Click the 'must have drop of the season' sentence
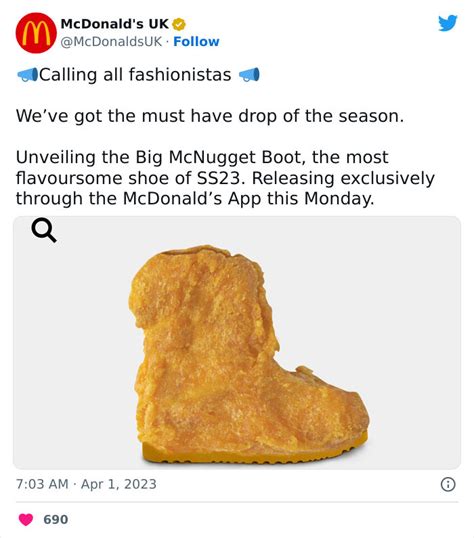This screenshot has width=474, height=538. coord(210,116)
